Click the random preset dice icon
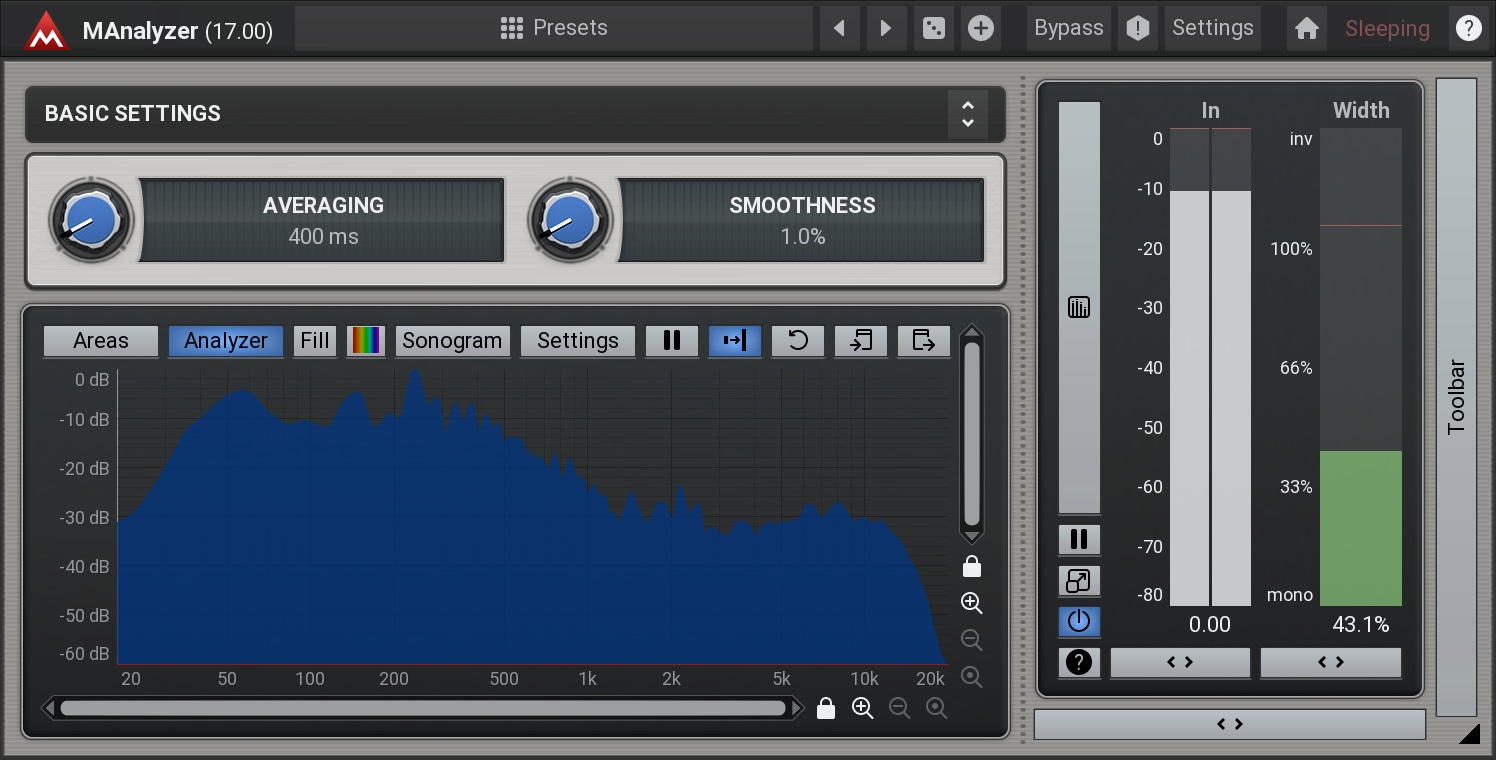The width and height of the screenshot is (1496, 760). point(933,28)
